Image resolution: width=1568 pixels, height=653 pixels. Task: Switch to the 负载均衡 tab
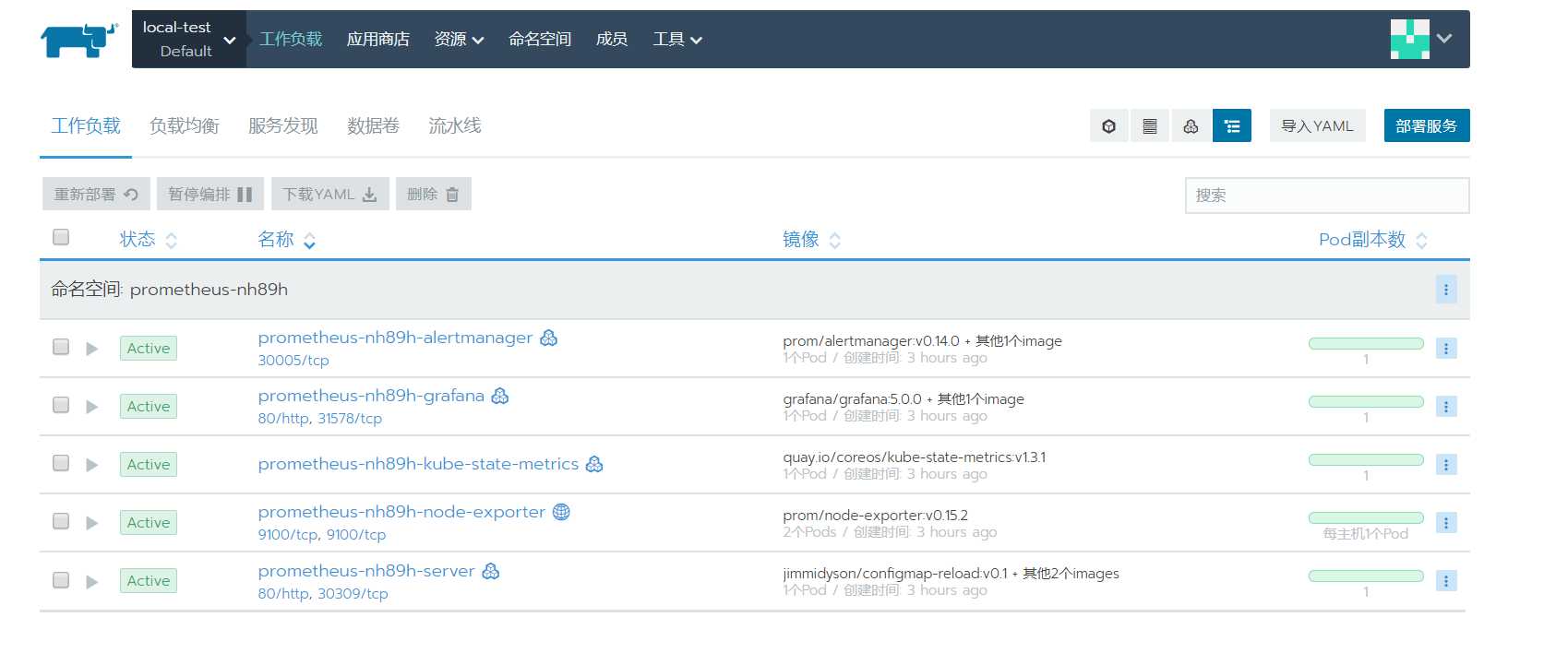[x=185, y=125]
